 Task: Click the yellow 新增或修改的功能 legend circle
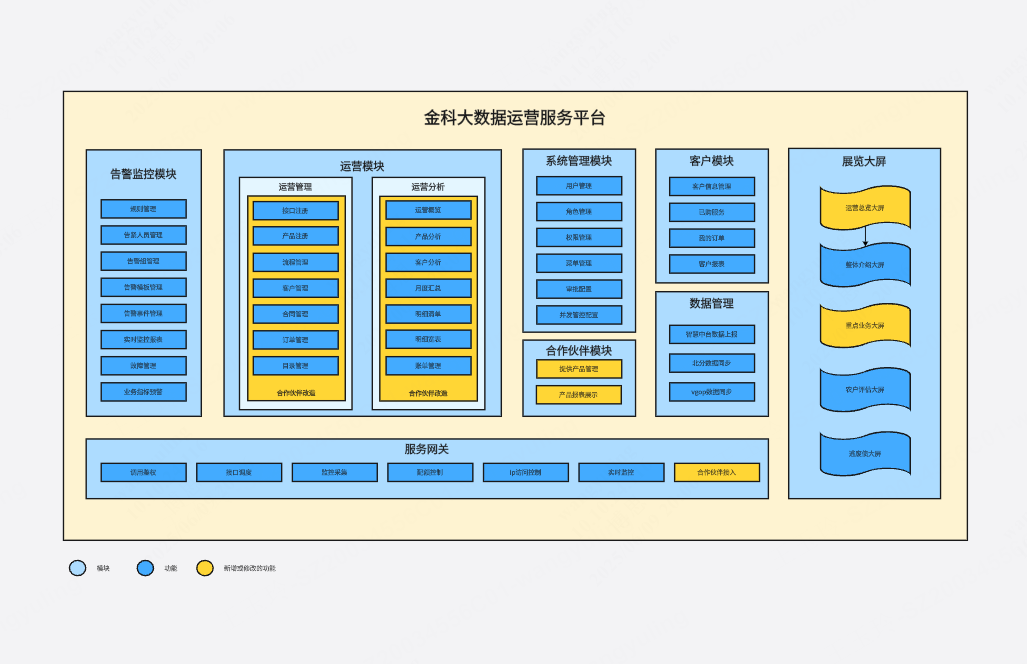point(205,568)
